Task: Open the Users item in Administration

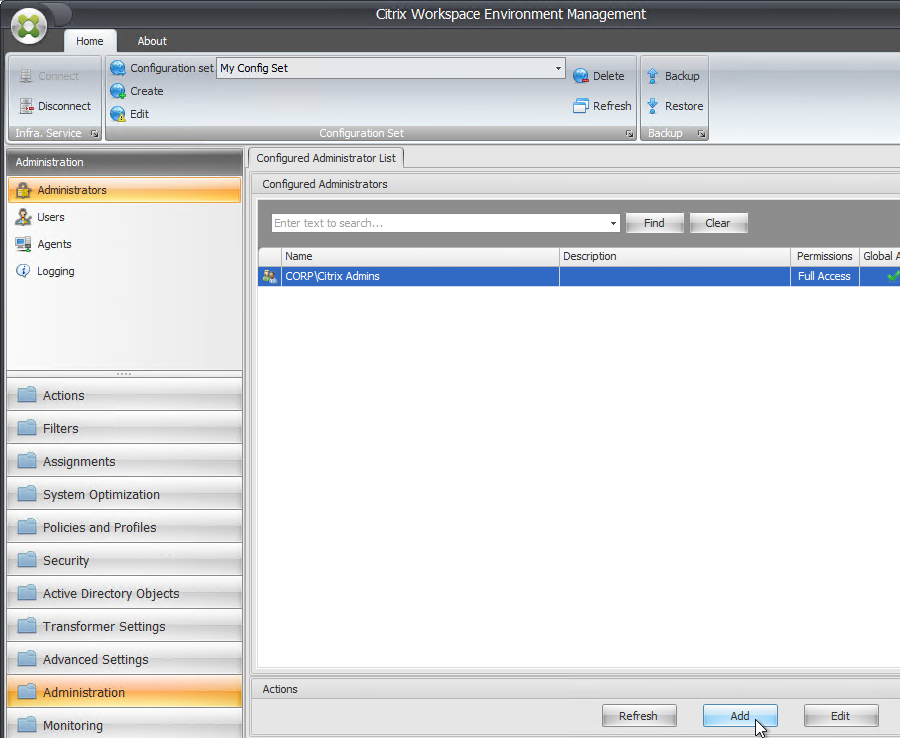Action: [125, 217]
